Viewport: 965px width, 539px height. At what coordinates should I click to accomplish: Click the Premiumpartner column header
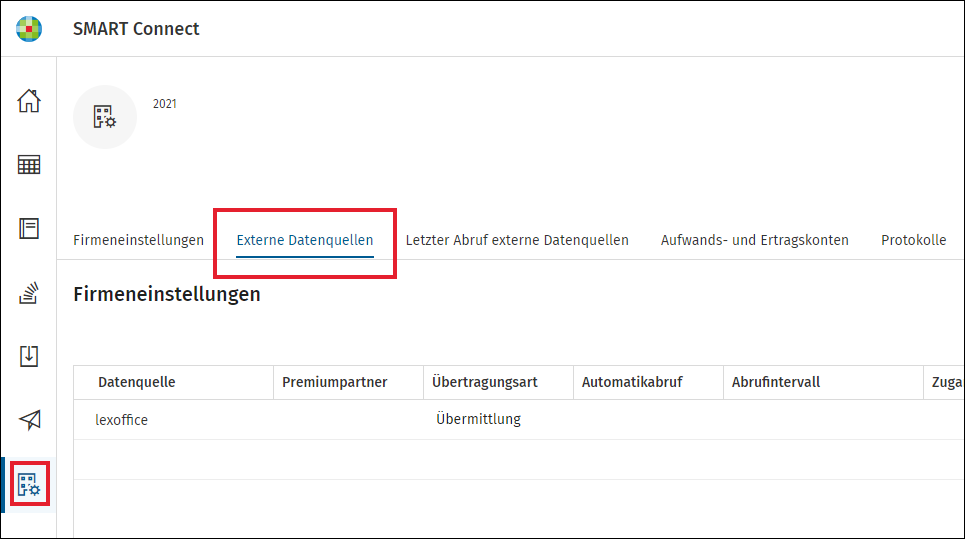click(348, 382)
